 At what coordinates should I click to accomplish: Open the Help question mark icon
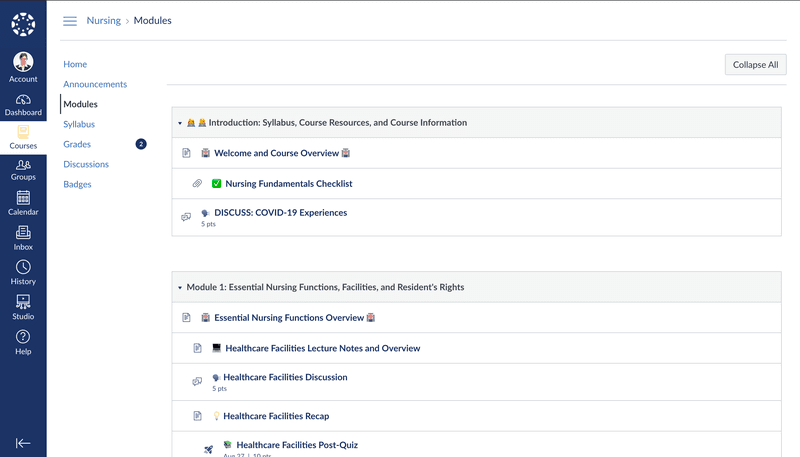pyautogui.click(x=23, y=337)
